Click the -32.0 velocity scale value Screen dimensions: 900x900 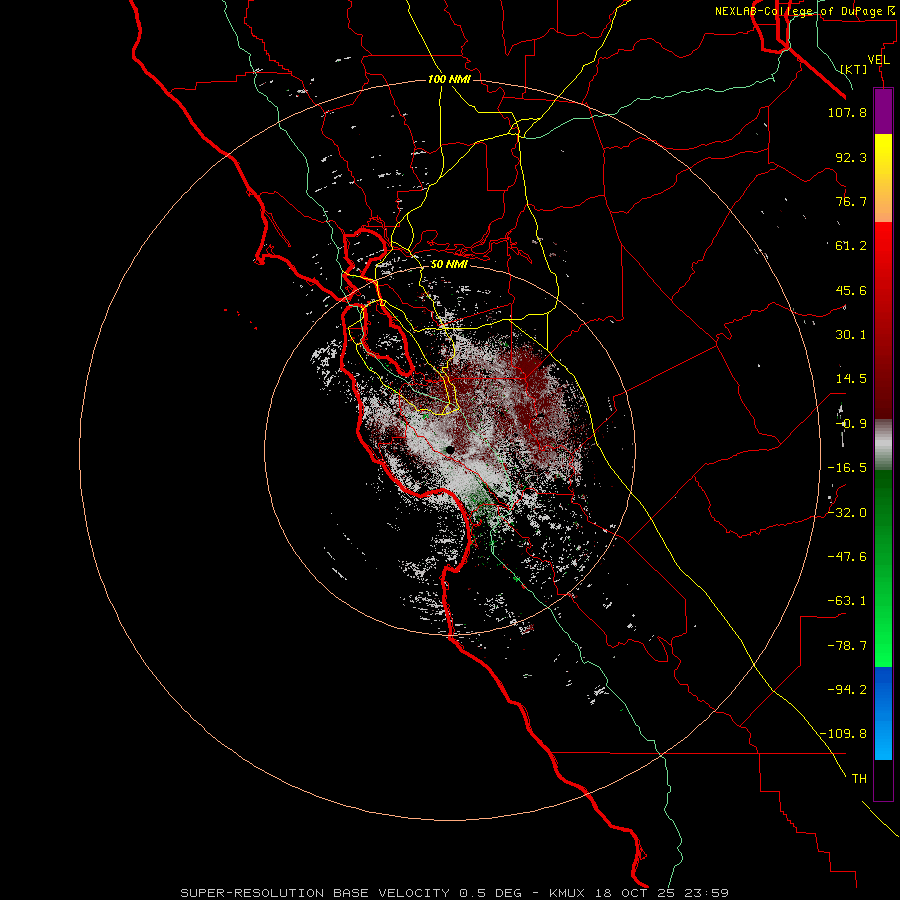pyautogui.click(x=847, y=513)
